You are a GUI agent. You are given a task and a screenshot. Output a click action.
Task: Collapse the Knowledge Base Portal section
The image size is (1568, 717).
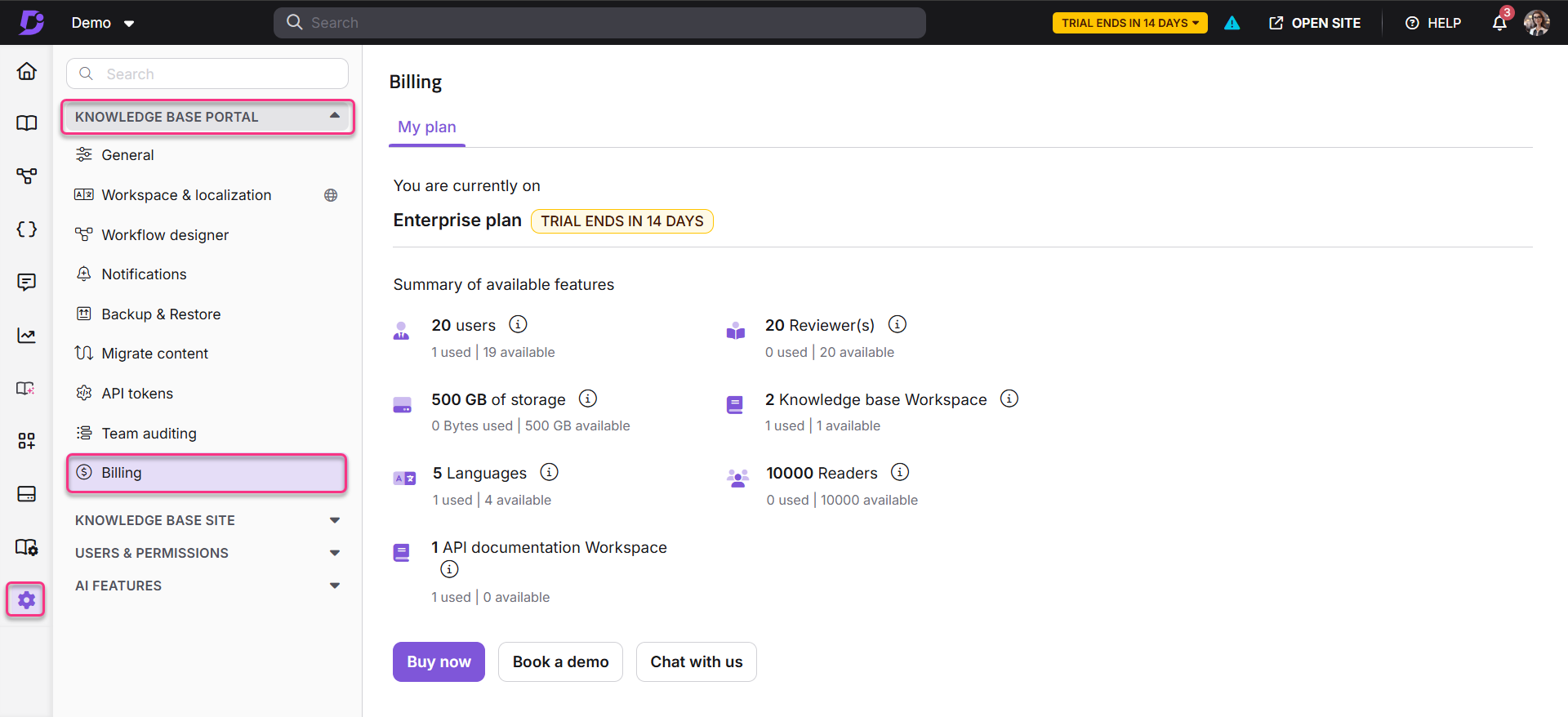tap(207, 117)
